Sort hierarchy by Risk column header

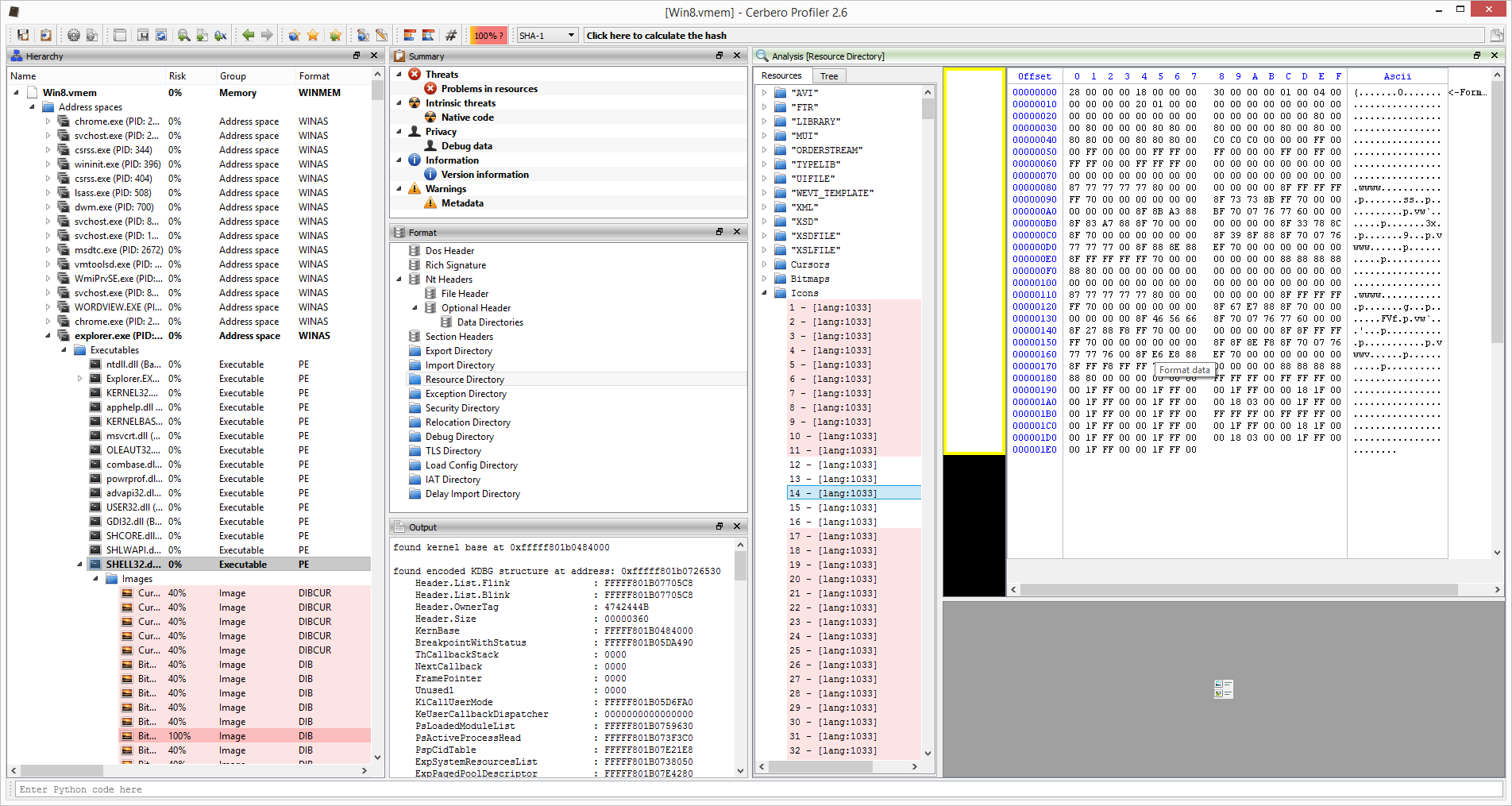click(x=190, y=75)
